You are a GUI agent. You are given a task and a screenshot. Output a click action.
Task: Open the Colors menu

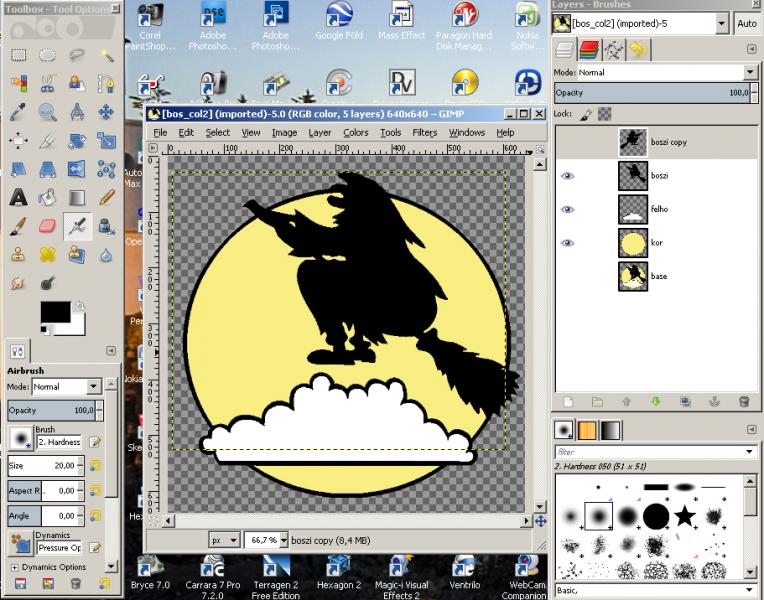(356, 133)
